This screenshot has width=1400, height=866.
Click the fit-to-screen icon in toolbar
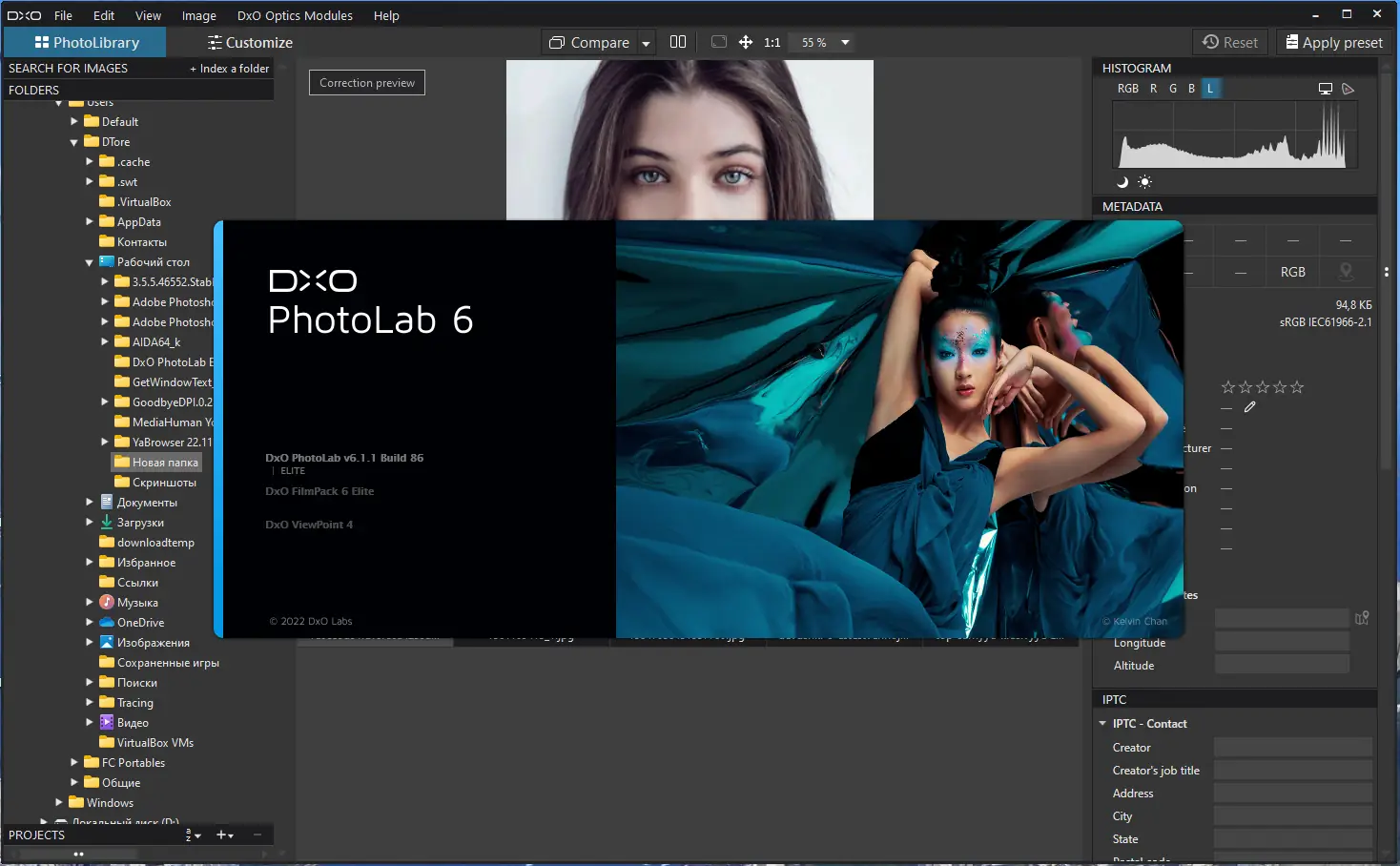(719, 42)
